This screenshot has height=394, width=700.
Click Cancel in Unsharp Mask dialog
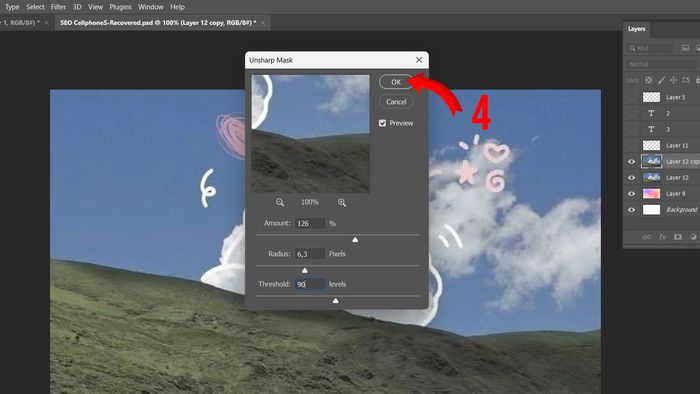pos(396,102)
